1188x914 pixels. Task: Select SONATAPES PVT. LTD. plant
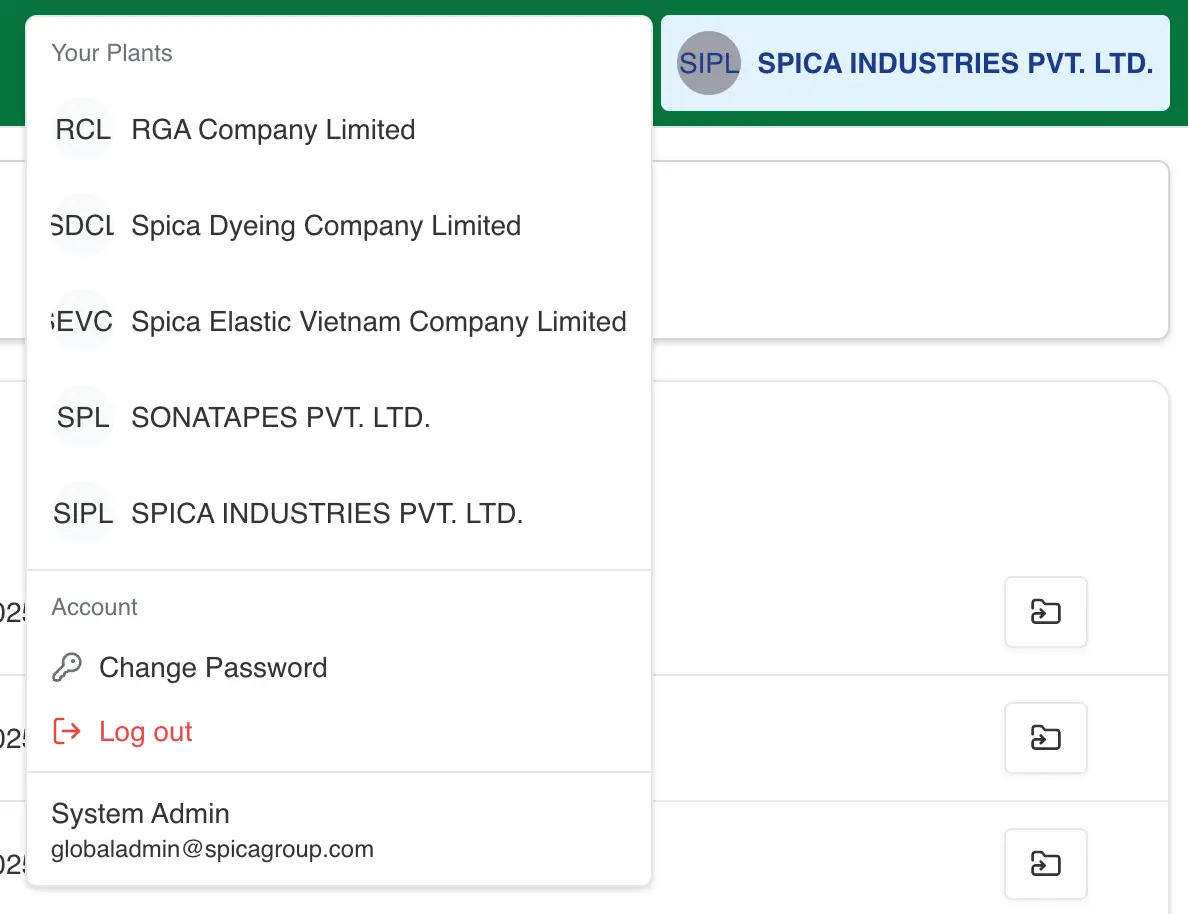[281, 418]
